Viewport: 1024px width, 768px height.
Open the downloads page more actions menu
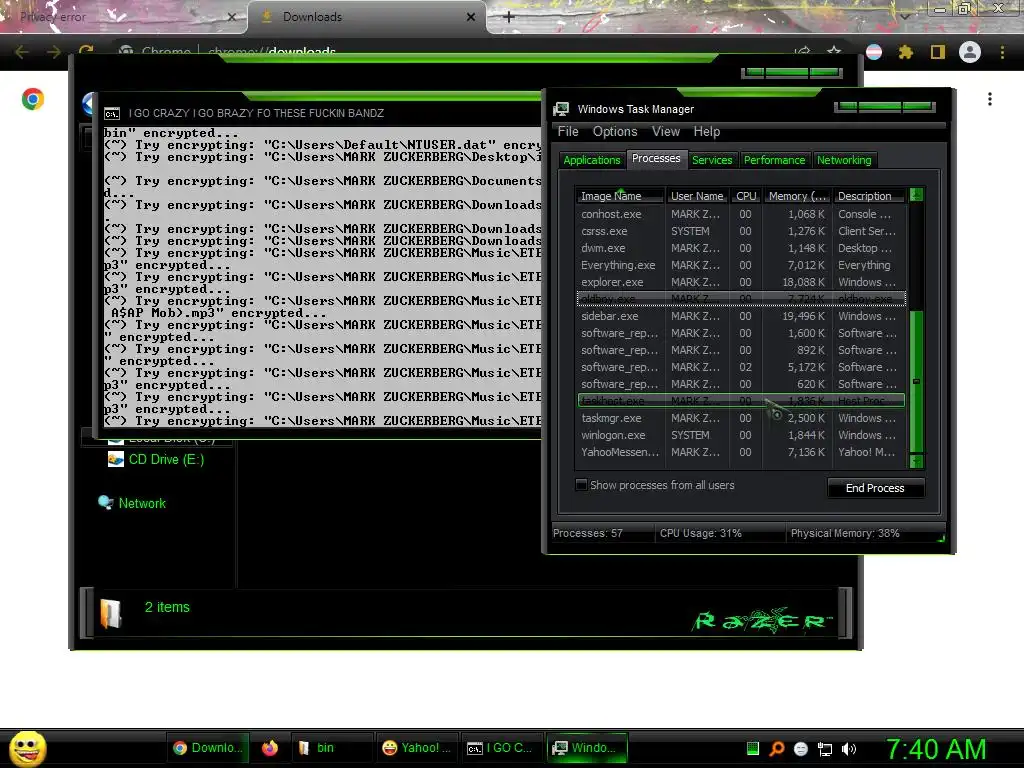click(990, 99)
